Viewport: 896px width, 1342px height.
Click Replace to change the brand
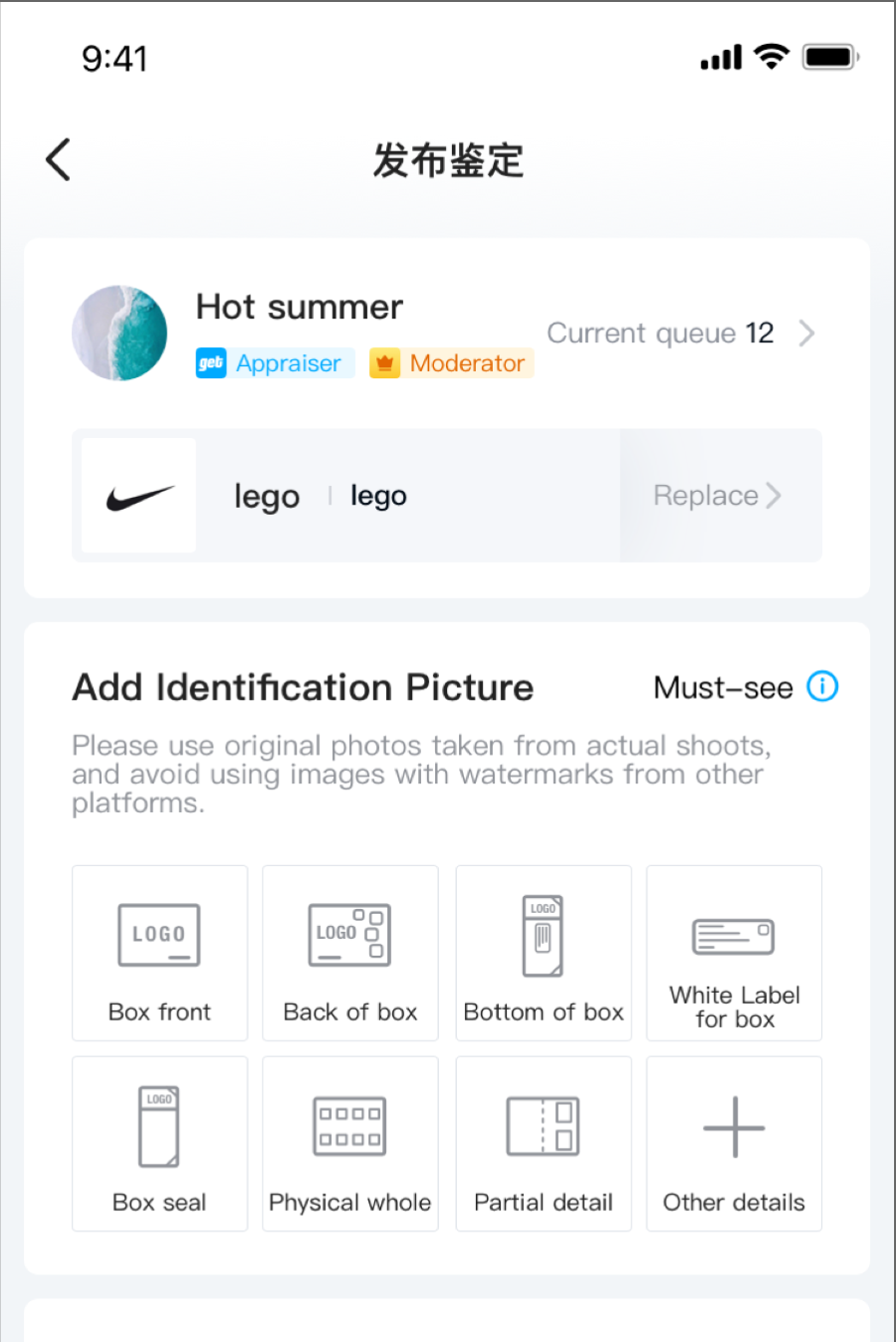[706, 496]
